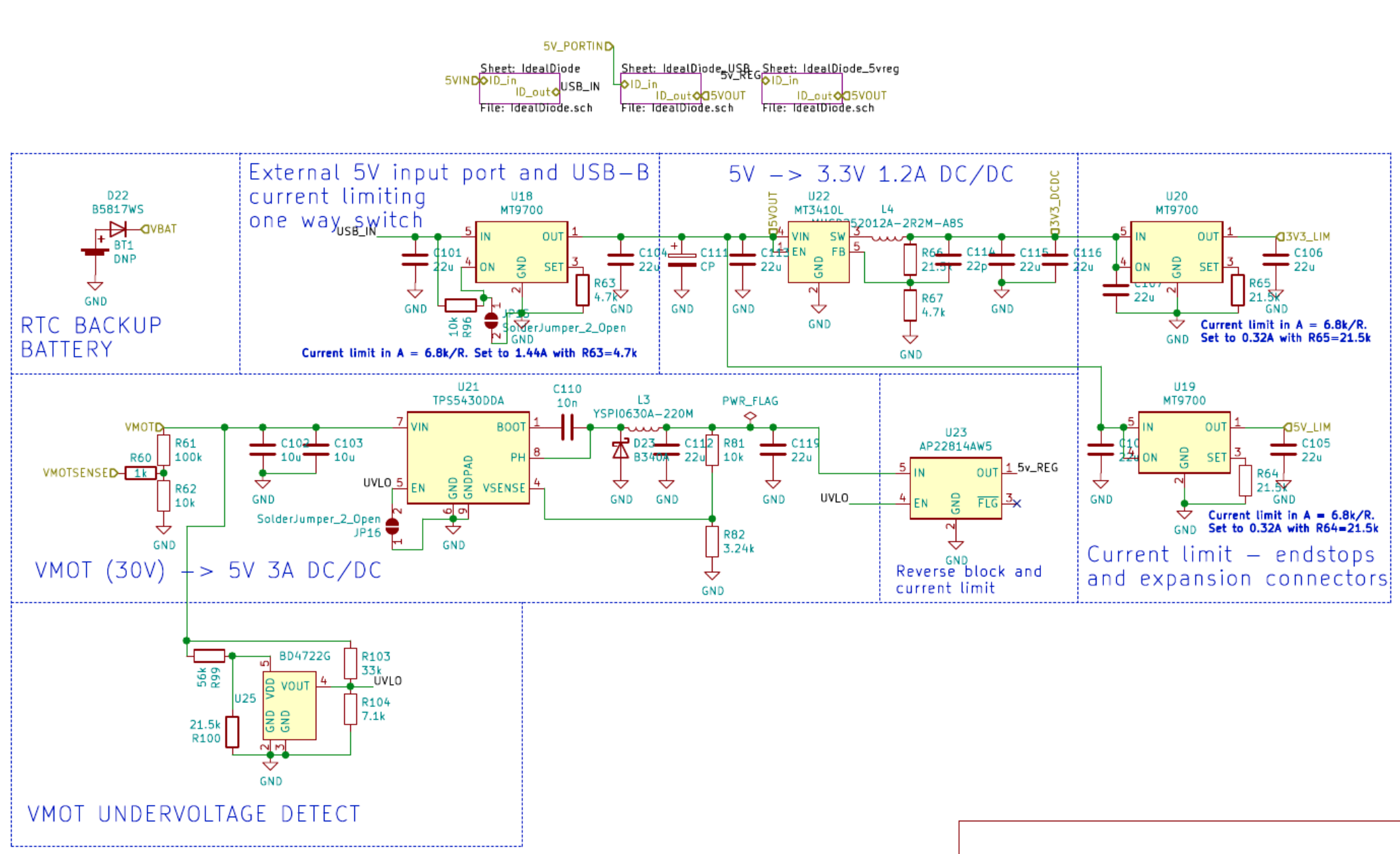Click the C110 10n capacitor symbol
1400x854 pixels.
(x=567, y=427)
